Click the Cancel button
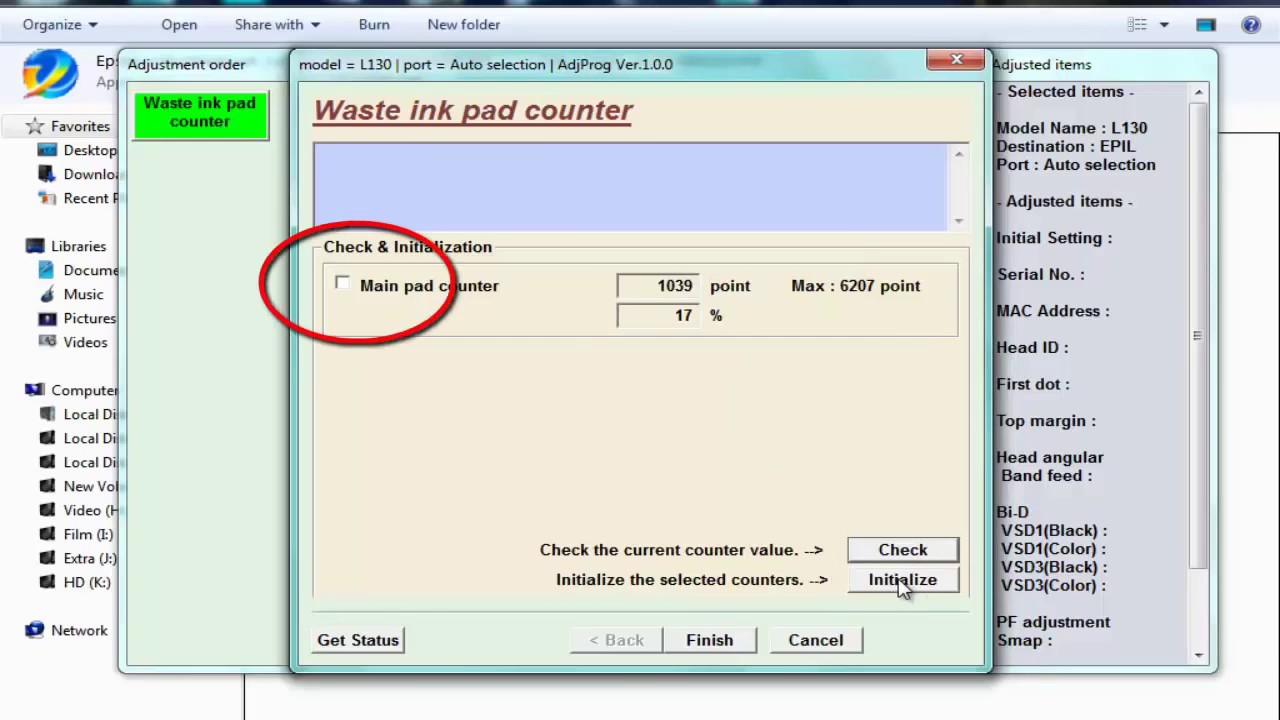 click(x=816, y=640)
